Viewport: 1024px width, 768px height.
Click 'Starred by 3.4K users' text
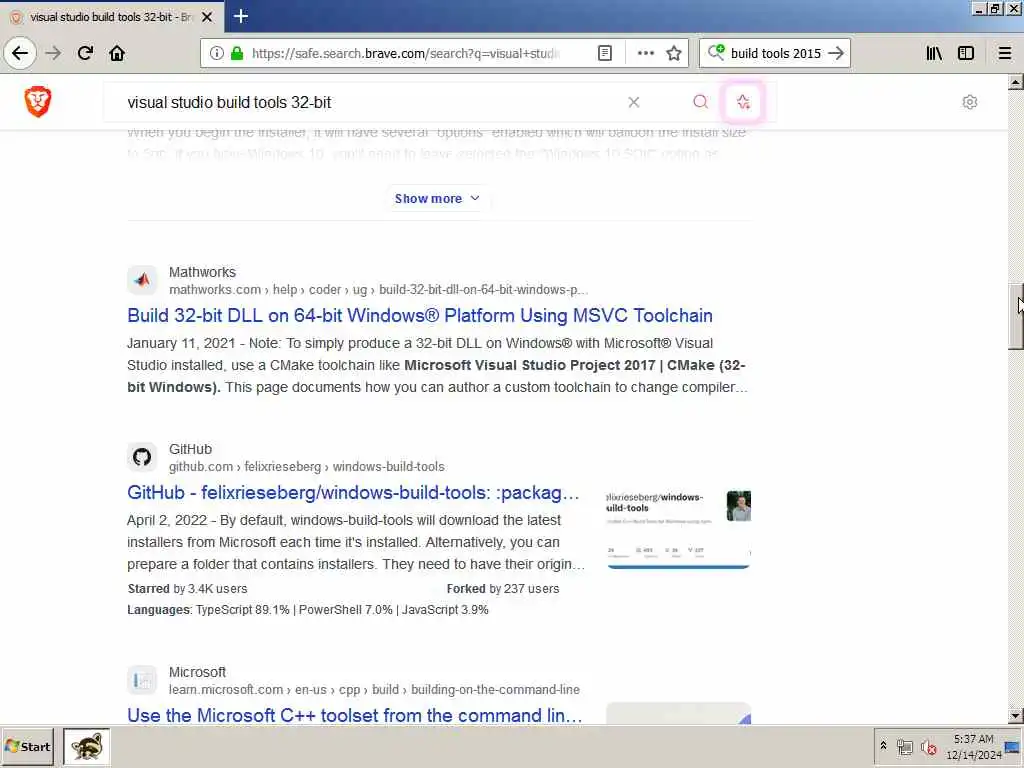[187, 588]
